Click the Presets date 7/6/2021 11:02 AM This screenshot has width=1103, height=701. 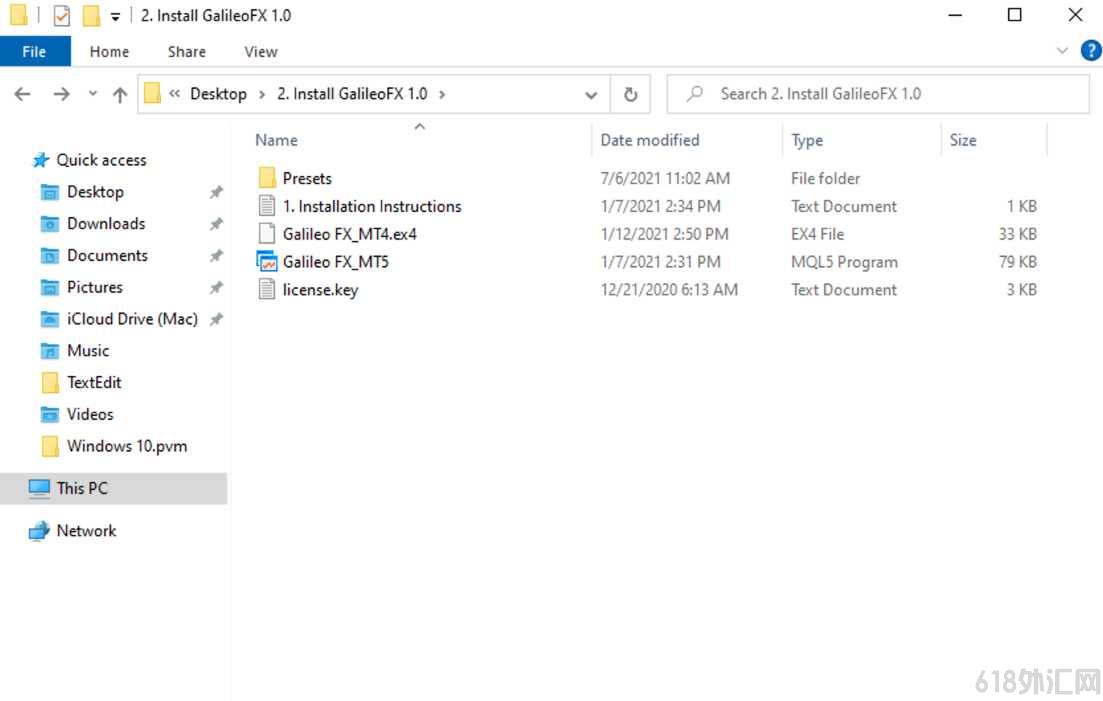click(x=665, y=179)
